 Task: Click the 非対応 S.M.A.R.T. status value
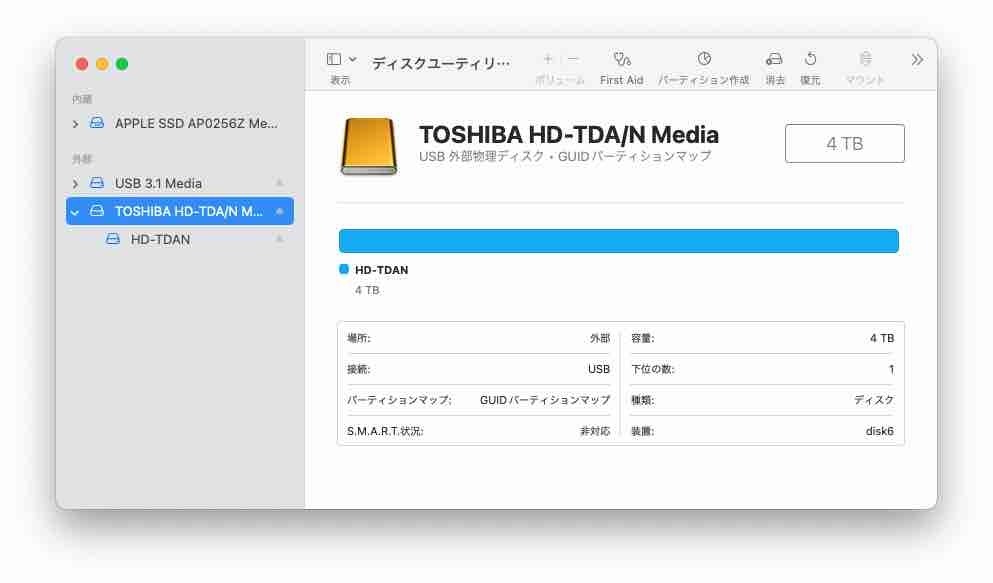point(595,431)
